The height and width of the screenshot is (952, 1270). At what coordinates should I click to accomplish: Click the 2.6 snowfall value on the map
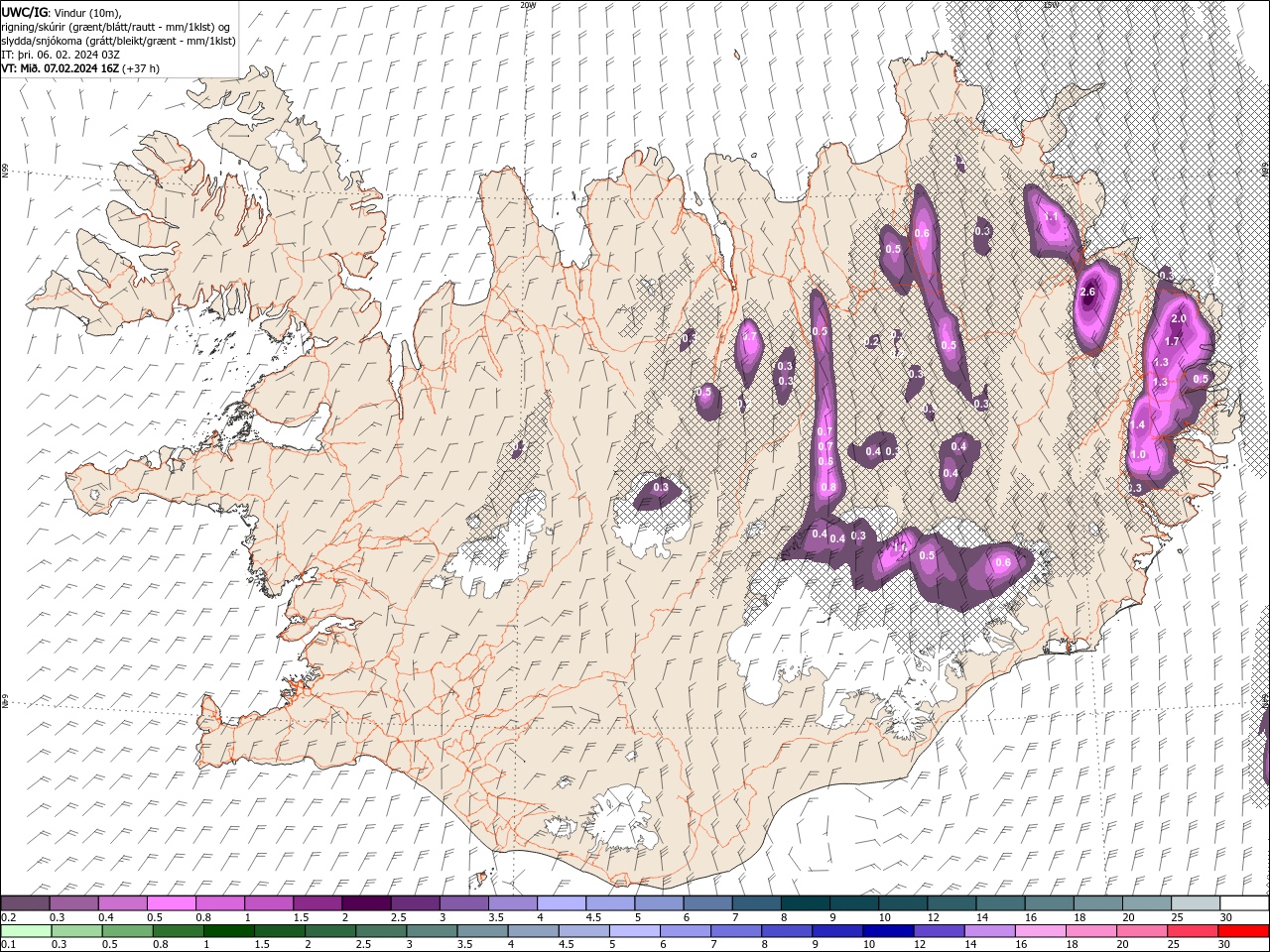(x=1087, y=292)
